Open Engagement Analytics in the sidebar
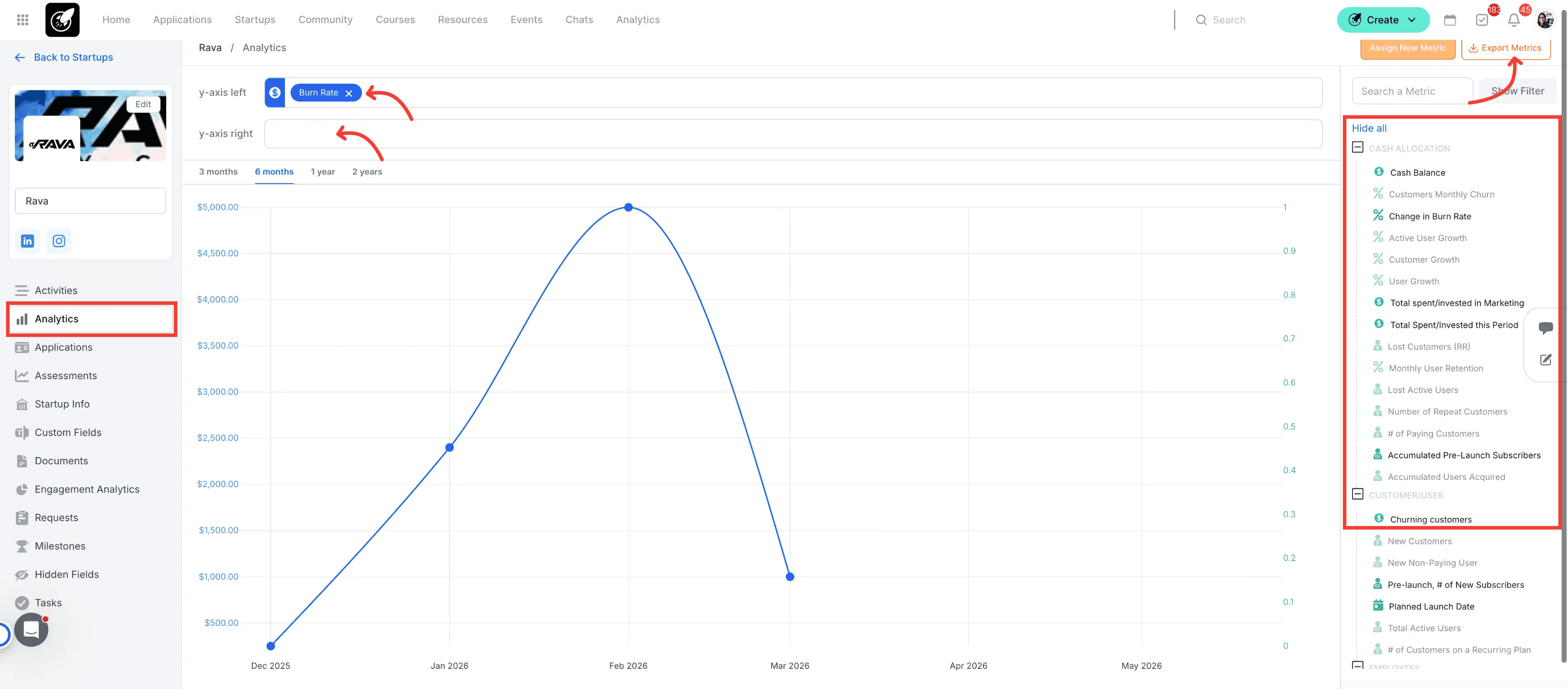1568x689 pixels. click(x=90, y=489)
